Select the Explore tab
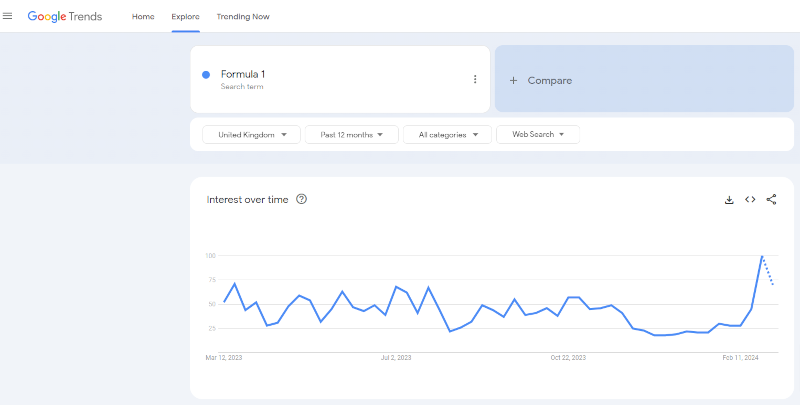Image resolution: width=800 pixels, height=405 pixels. point(185,17)
